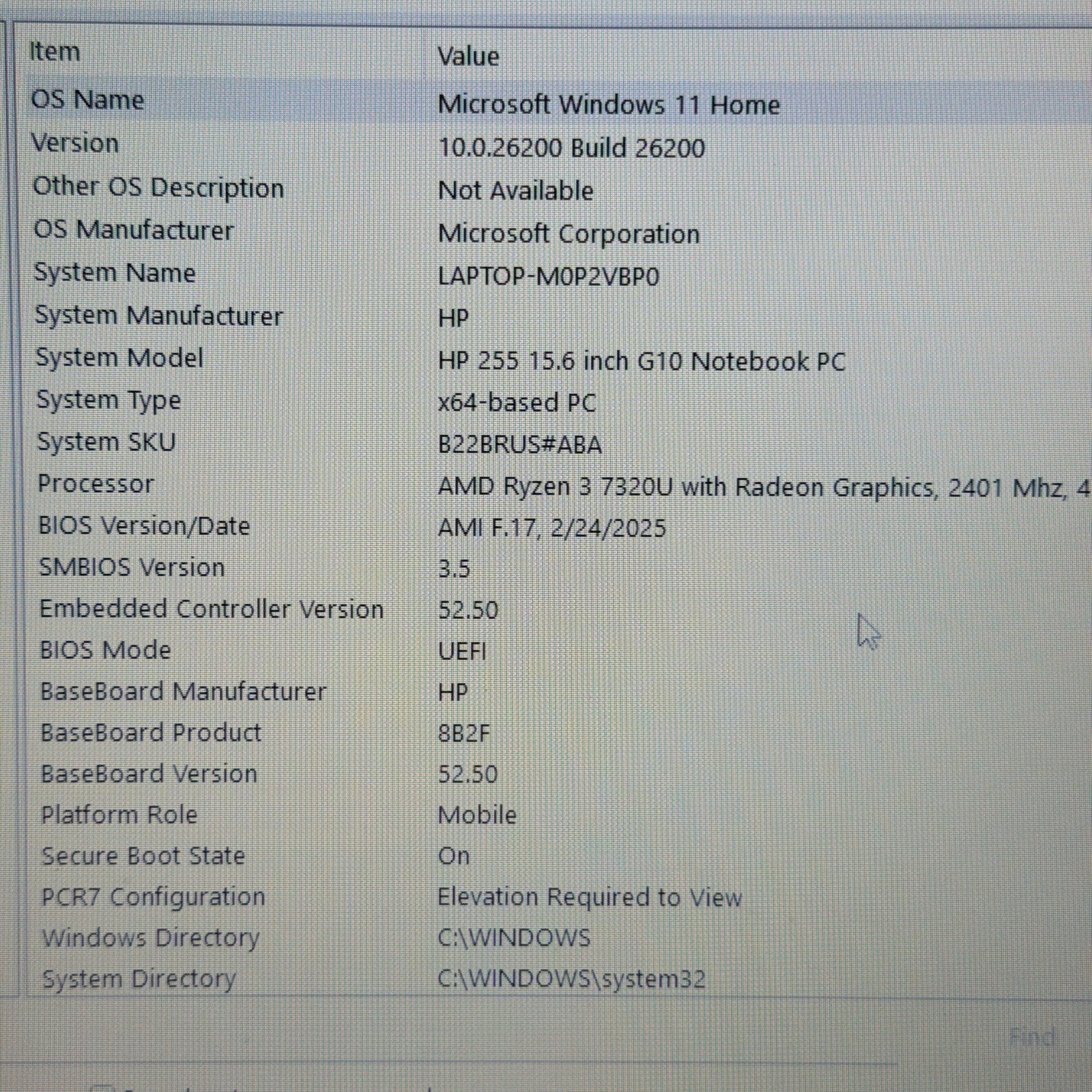Select Secure Boot State label
Image resolution: width=1092 pixels, height=1092 pixels.
[143, 855]
